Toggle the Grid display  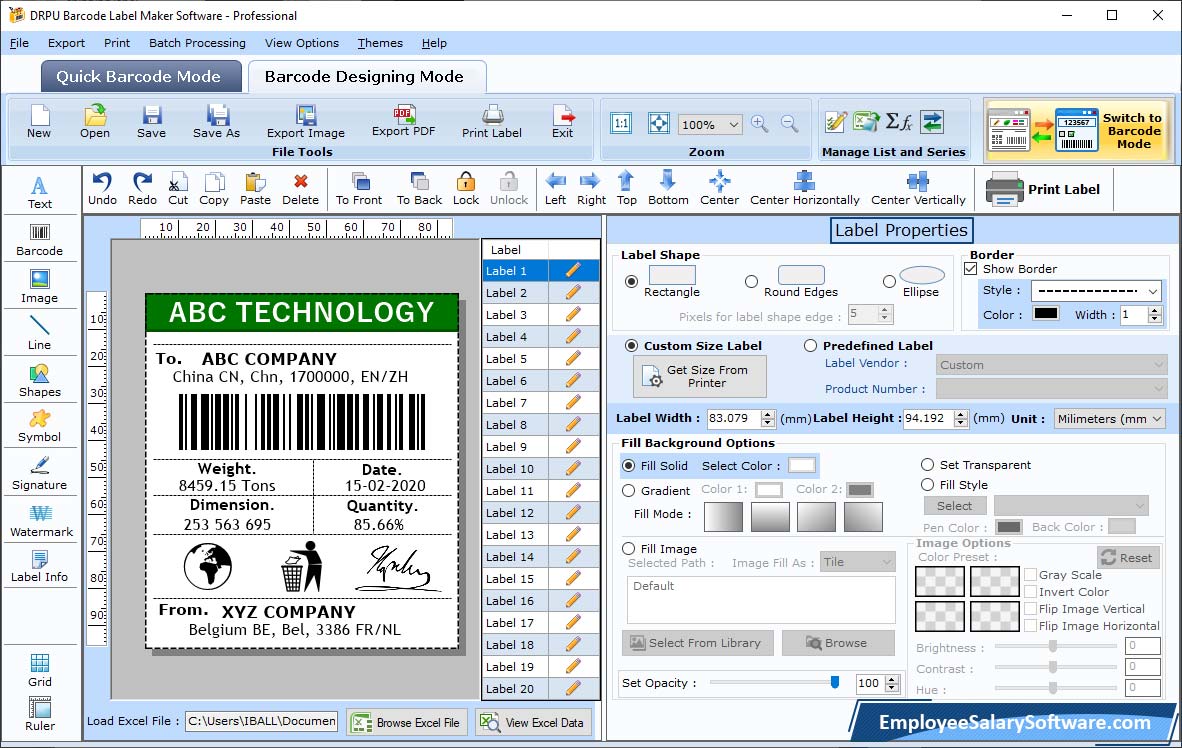(x=40, y=670)
